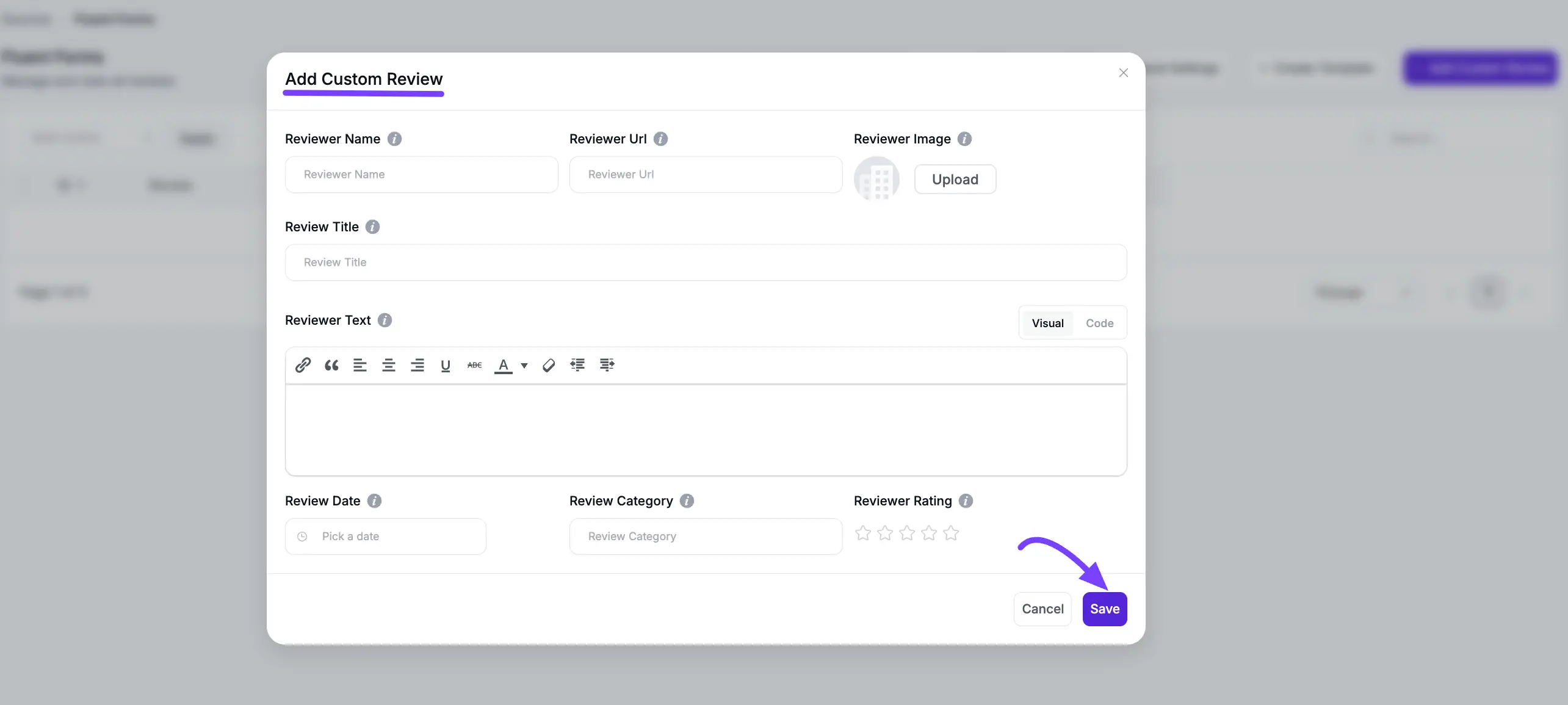Click the text color swatch A
The image size is (1568, 705).
[502, 365]
